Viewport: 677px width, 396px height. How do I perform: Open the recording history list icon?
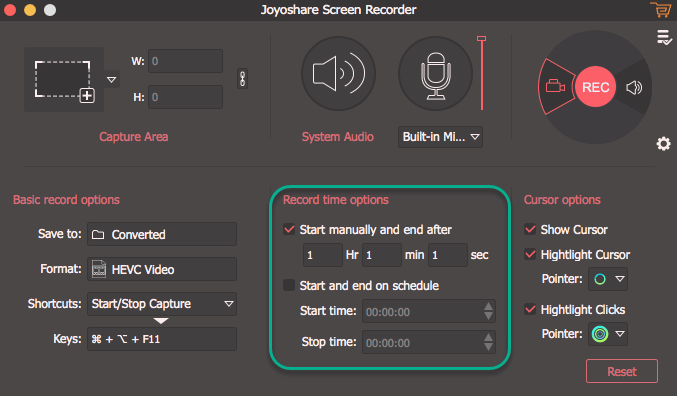point(664,38)
